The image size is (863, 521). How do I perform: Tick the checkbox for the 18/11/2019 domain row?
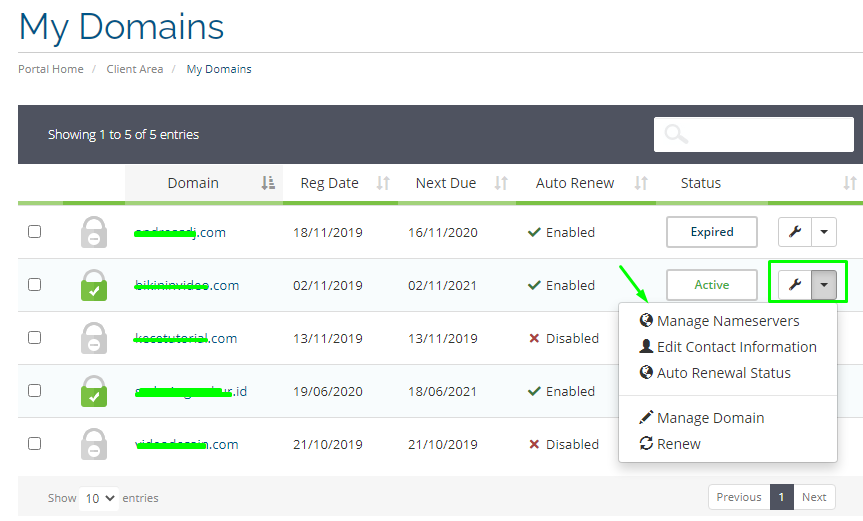pos(35,232)
